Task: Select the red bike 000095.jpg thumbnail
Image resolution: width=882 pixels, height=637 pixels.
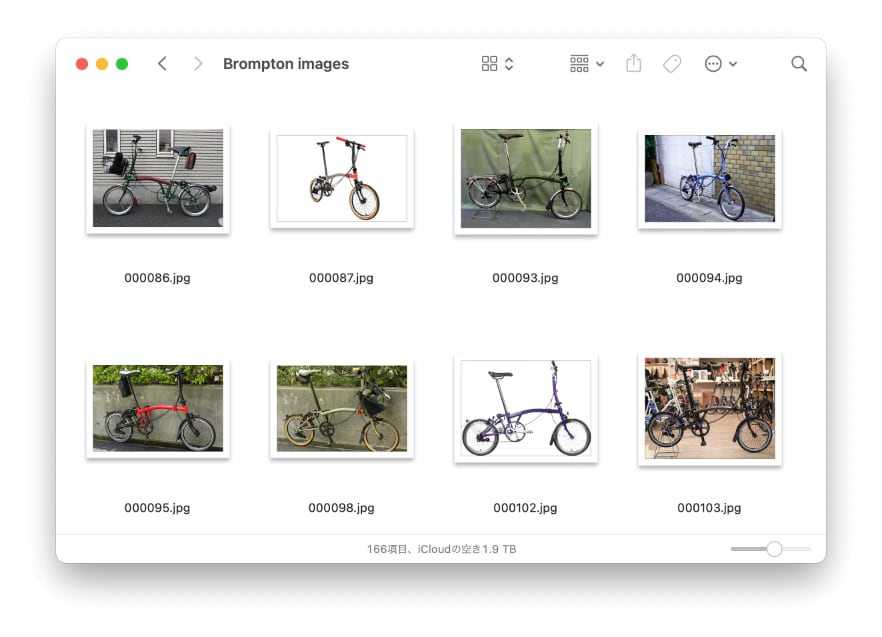Action: [158, 408]
